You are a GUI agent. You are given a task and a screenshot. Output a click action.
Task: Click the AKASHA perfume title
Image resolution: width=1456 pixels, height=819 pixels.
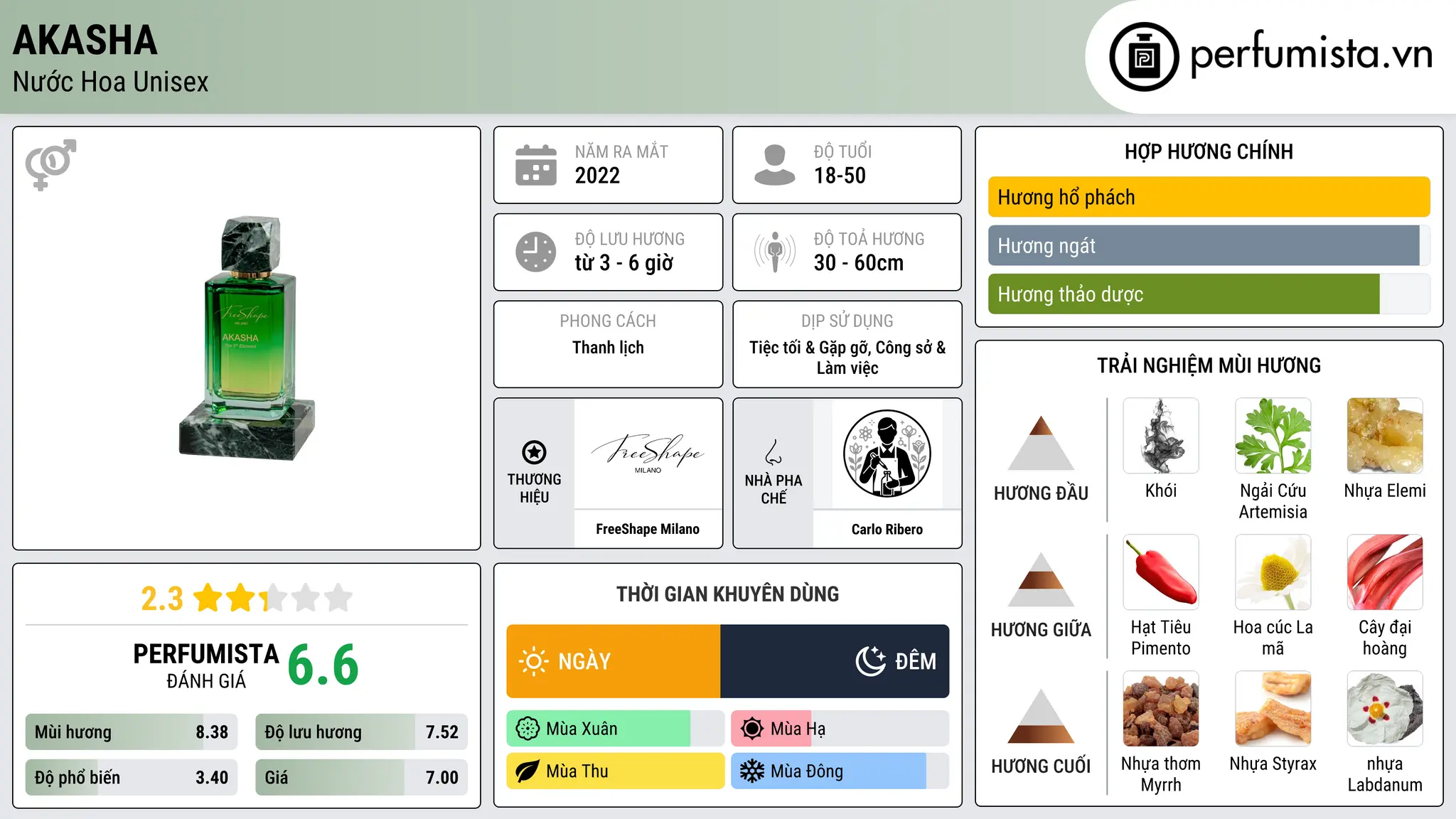pyautogui.click(x=85, y=40)
